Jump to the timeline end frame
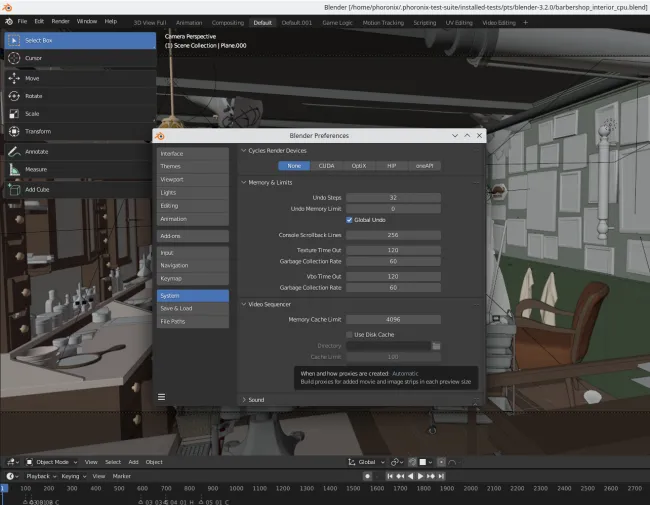This screenshot has width=650, height=505. tap(441, 476)
